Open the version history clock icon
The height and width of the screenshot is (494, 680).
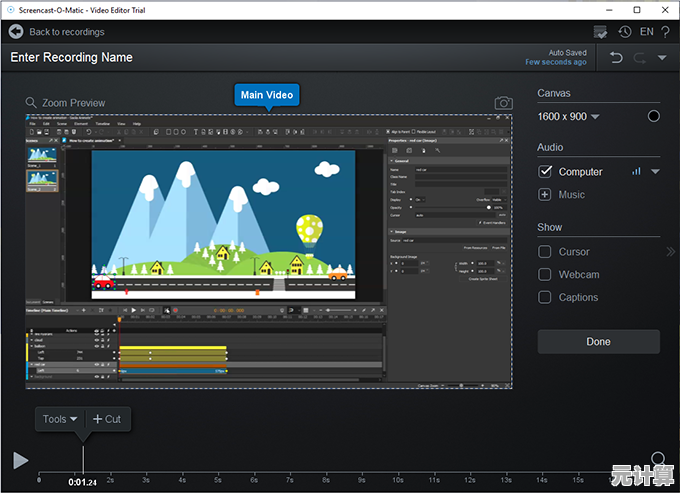(624, 32)
